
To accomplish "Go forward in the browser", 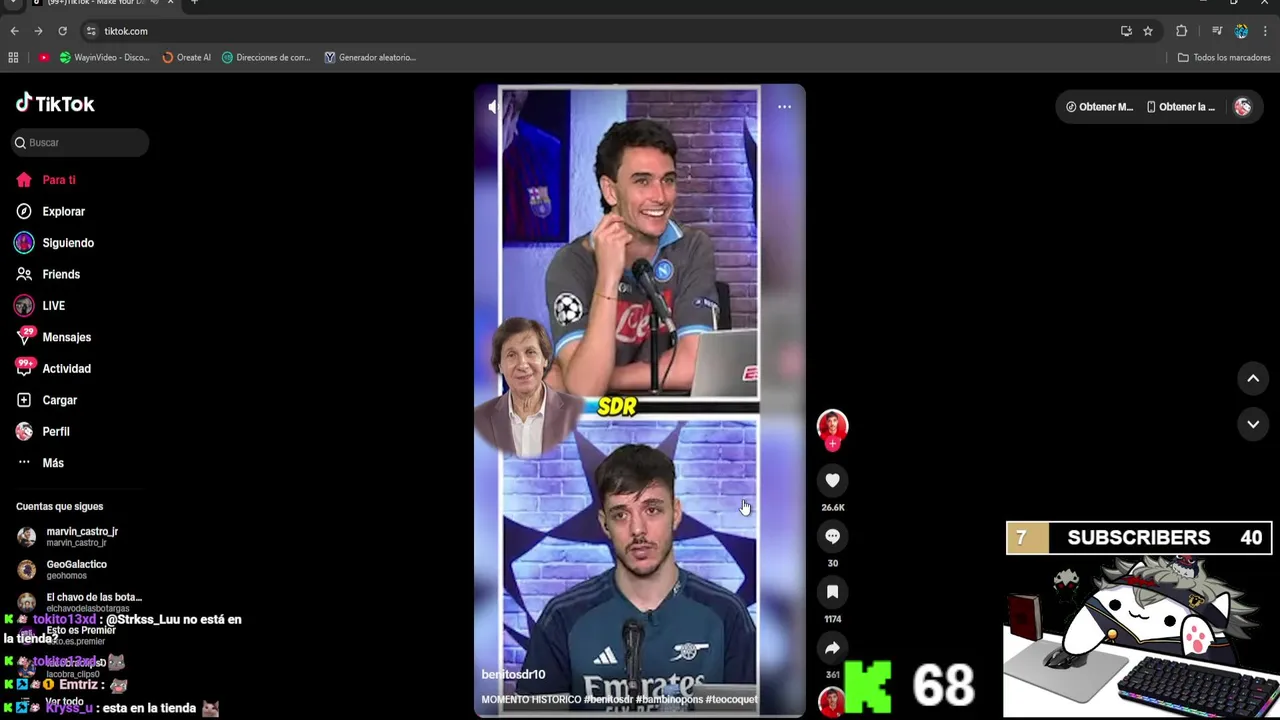I will coord(38,31).
